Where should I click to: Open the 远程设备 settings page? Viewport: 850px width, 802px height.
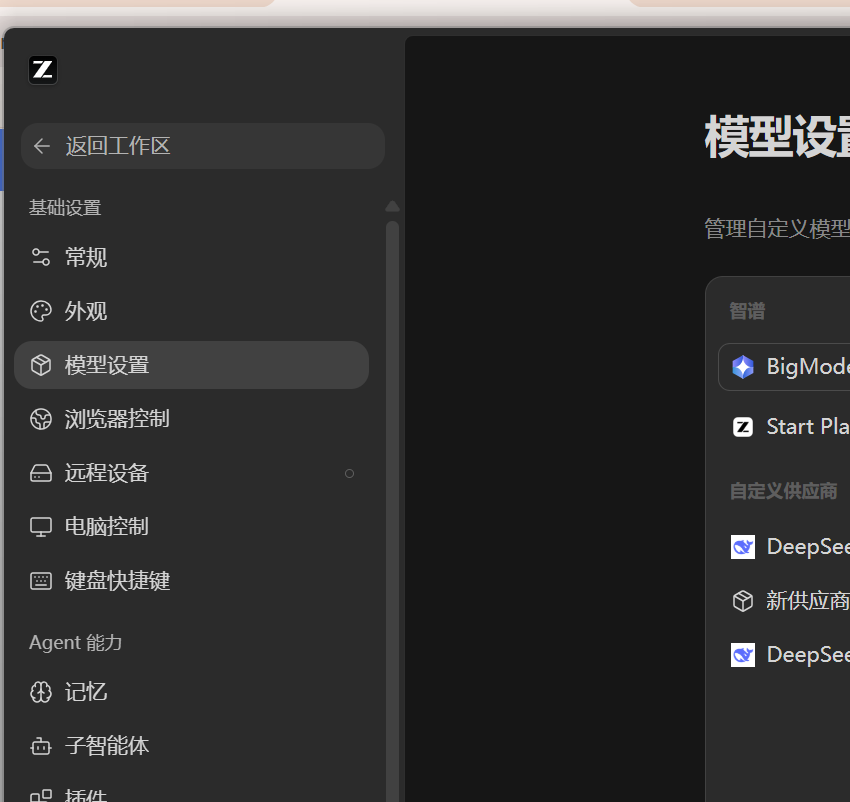(x=191, y=473)
